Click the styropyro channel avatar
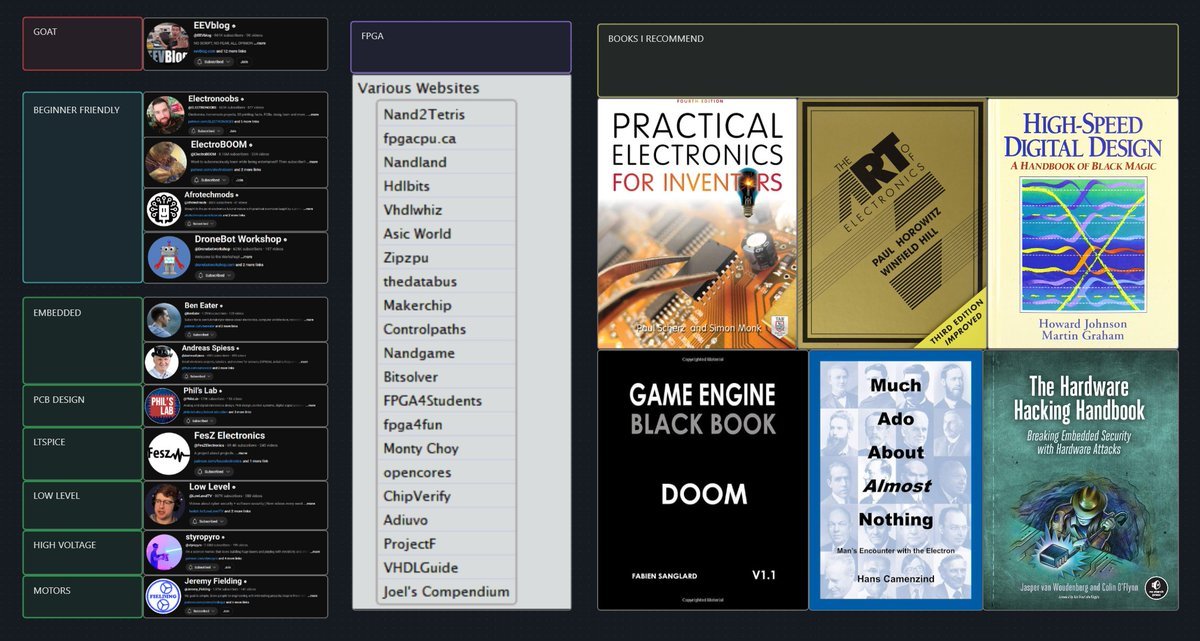Screen dimensions: 1200x641 [163, 553]
